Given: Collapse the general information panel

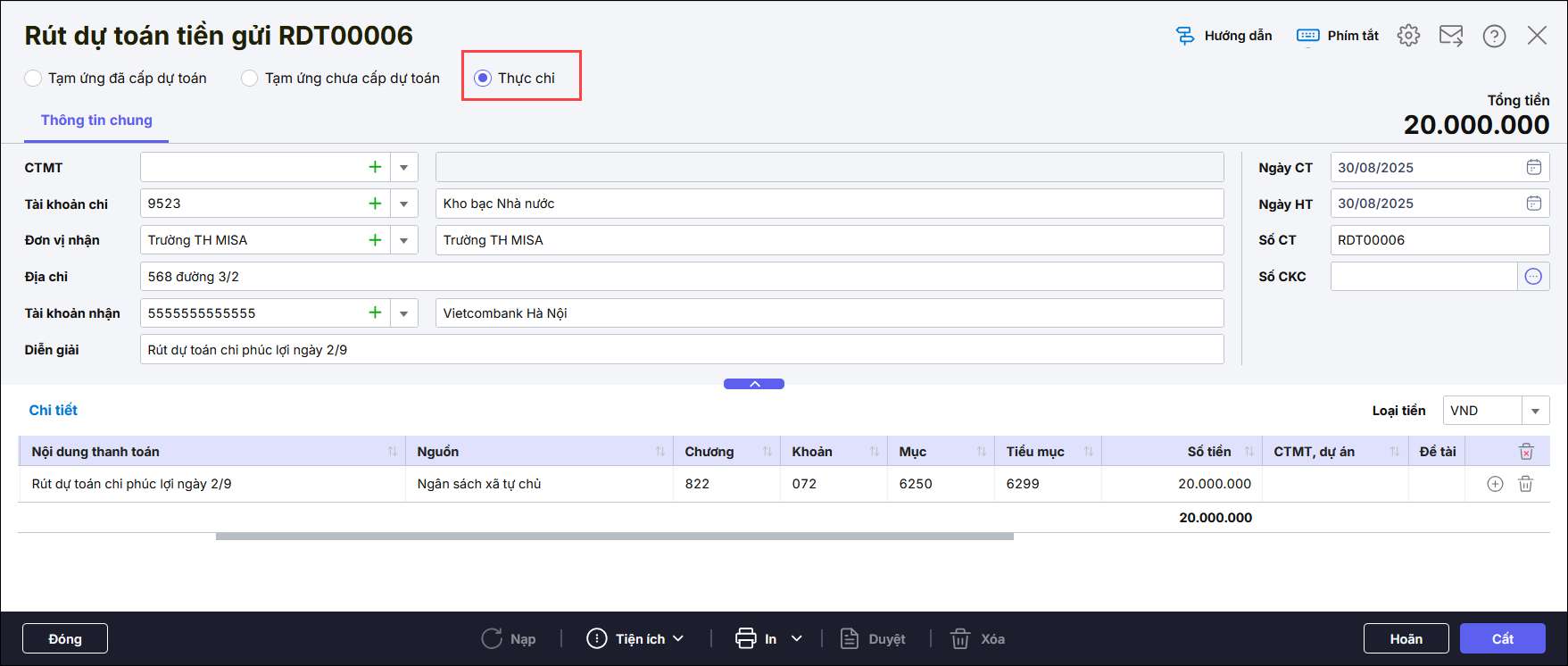Looking at the screenshot, I should [754, 384].
